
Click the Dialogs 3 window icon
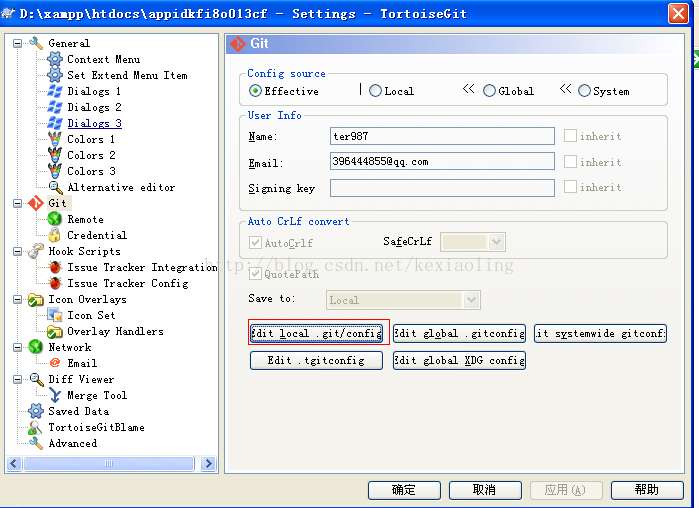(55, 123)
